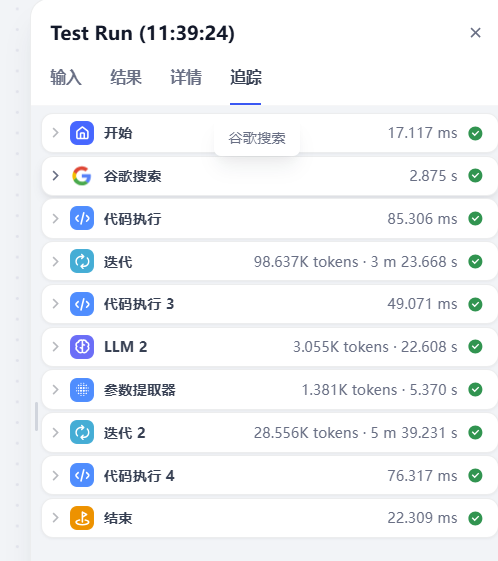The width and height of the screenshot is (498, 561).
Task: Click the orange 结束 node icon
Action: (82, 518)
